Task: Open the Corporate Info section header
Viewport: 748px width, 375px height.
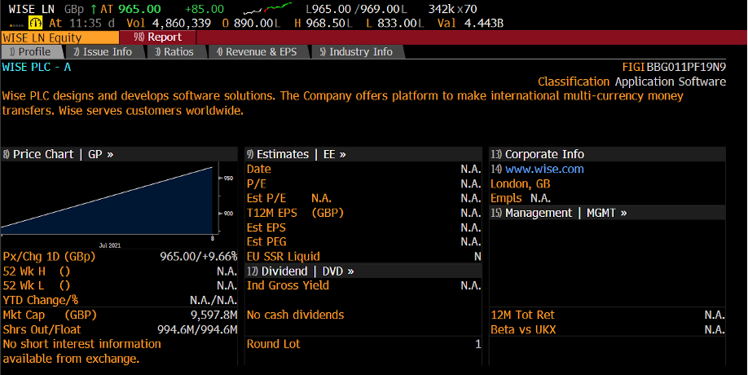Action: pos(607,154)
